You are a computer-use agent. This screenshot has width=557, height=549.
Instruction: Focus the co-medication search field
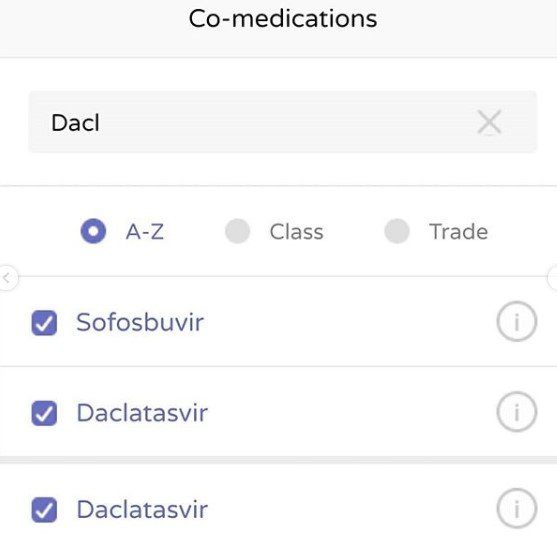click(x=283, y=122)
